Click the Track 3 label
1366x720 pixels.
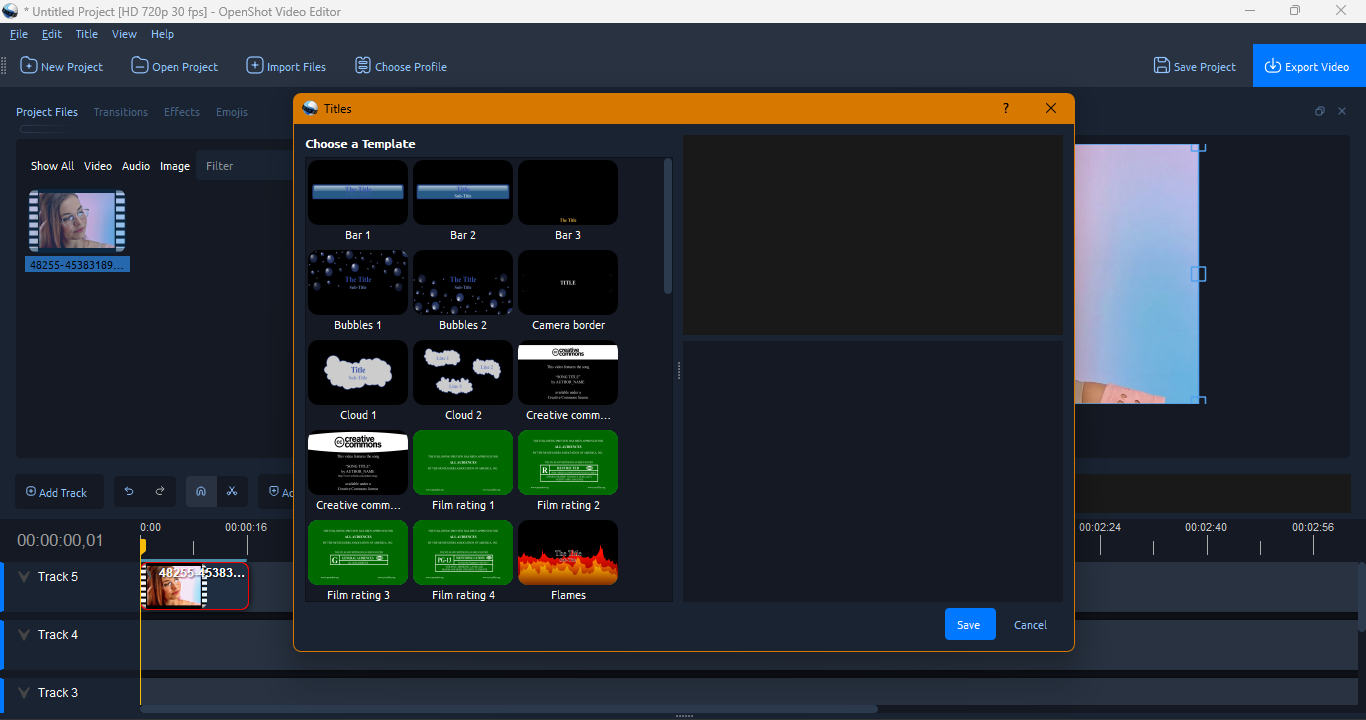click(58, 693)
